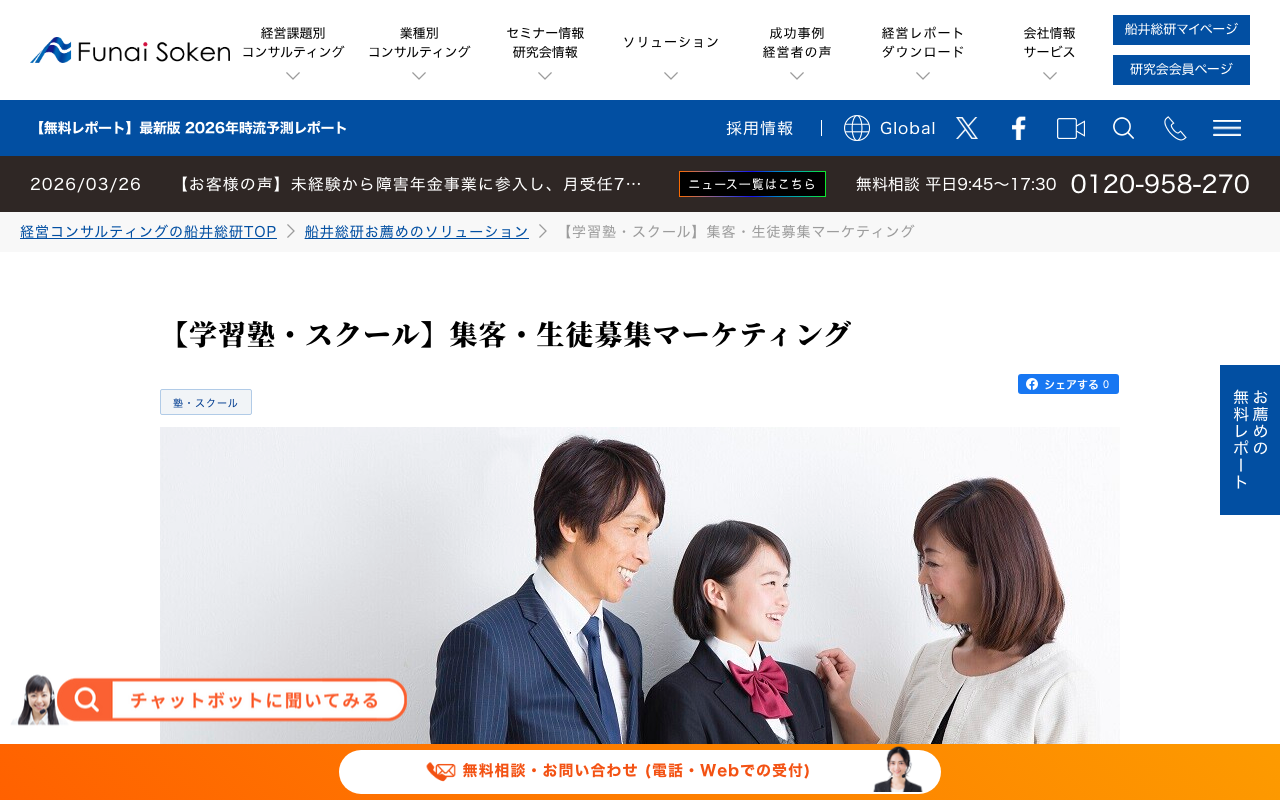Image resolution: width=1280 pixels, height=800 pixels.
Task: Open the 成功事例 経営者の声 menu
Action: click(x=797, y=51)
